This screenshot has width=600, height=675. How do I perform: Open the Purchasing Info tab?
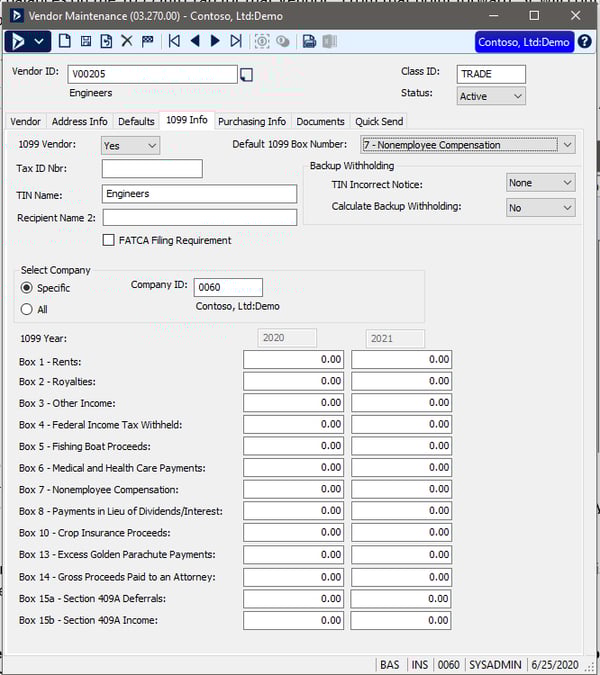tap(252, 121)
